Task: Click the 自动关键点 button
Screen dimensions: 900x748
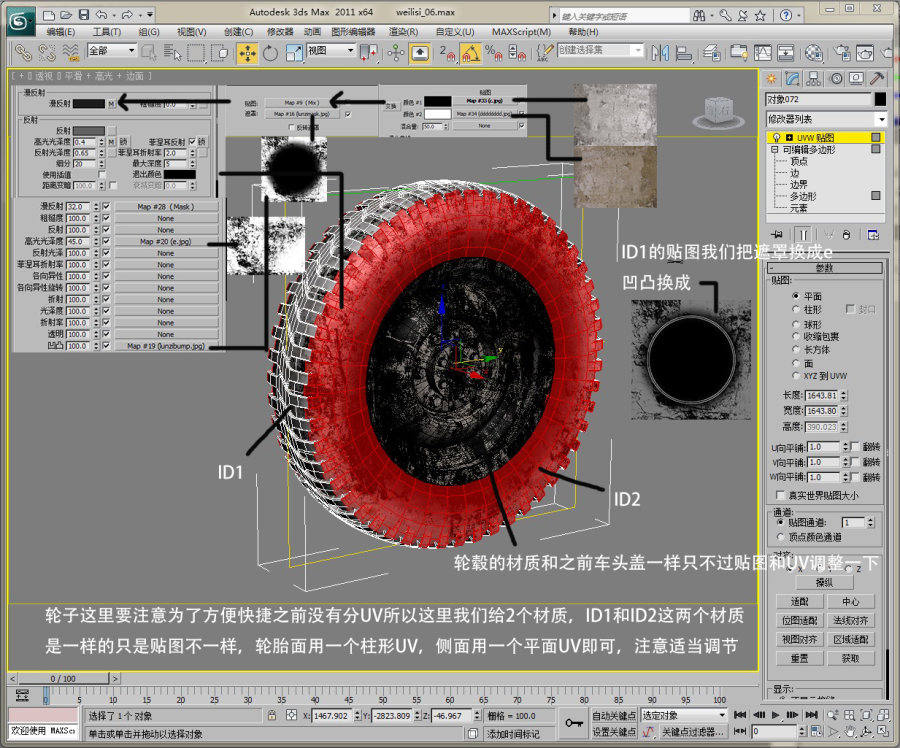Action: pyautogui.click(x=614, y=715)
